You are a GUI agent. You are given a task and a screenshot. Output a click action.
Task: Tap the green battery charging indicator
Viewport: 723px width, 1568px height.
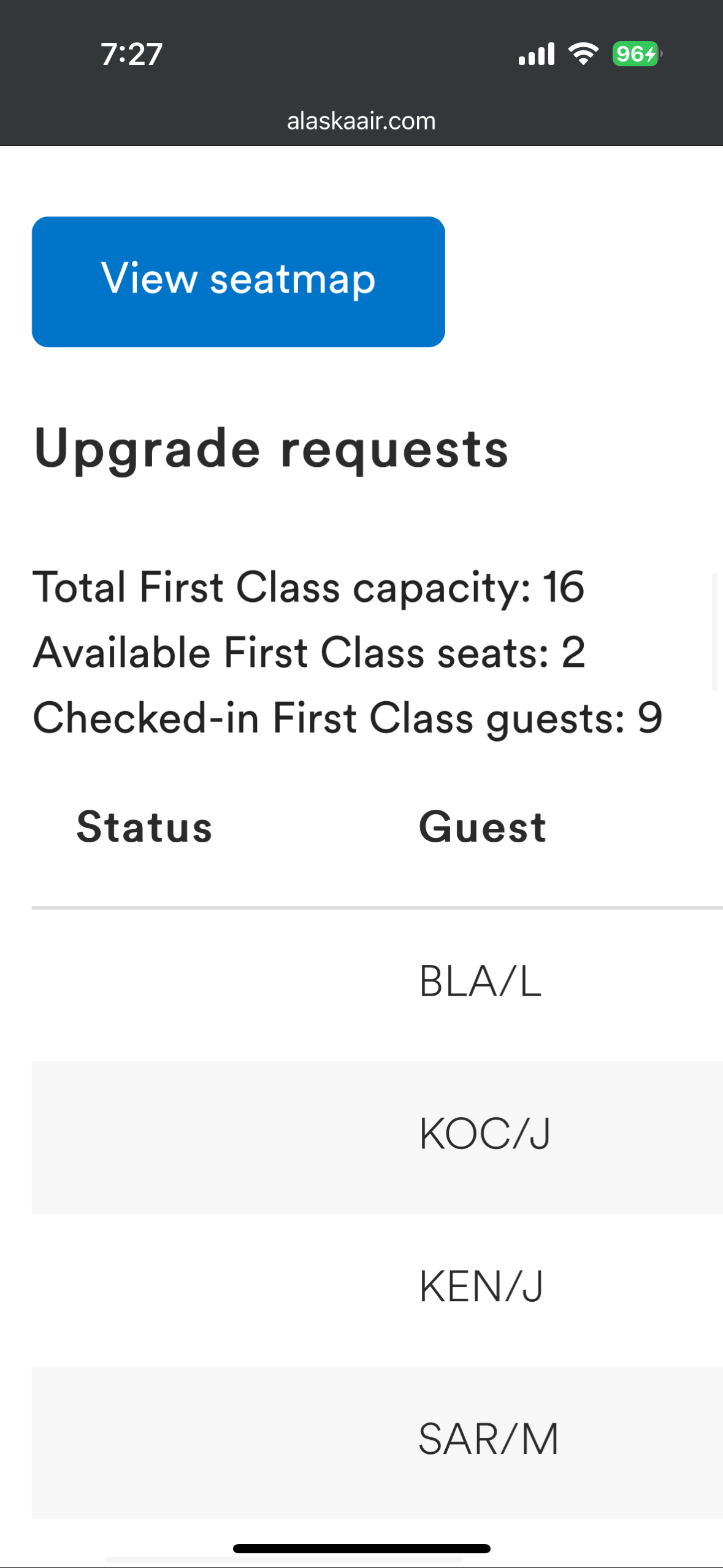(x=636, y=54)
